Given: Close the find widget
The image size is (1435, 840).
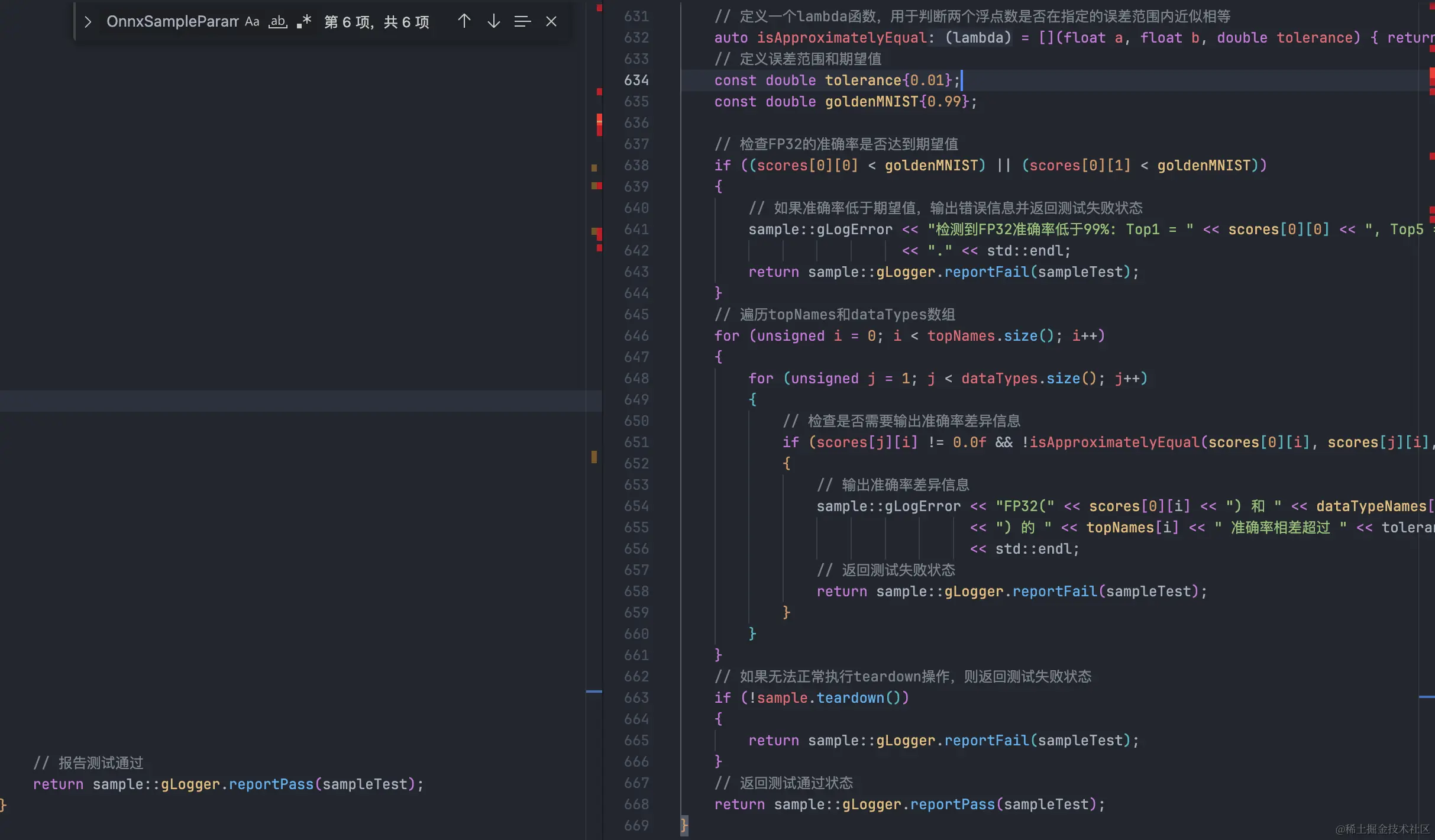Looking at the screenshot, I should pos(551,22).
